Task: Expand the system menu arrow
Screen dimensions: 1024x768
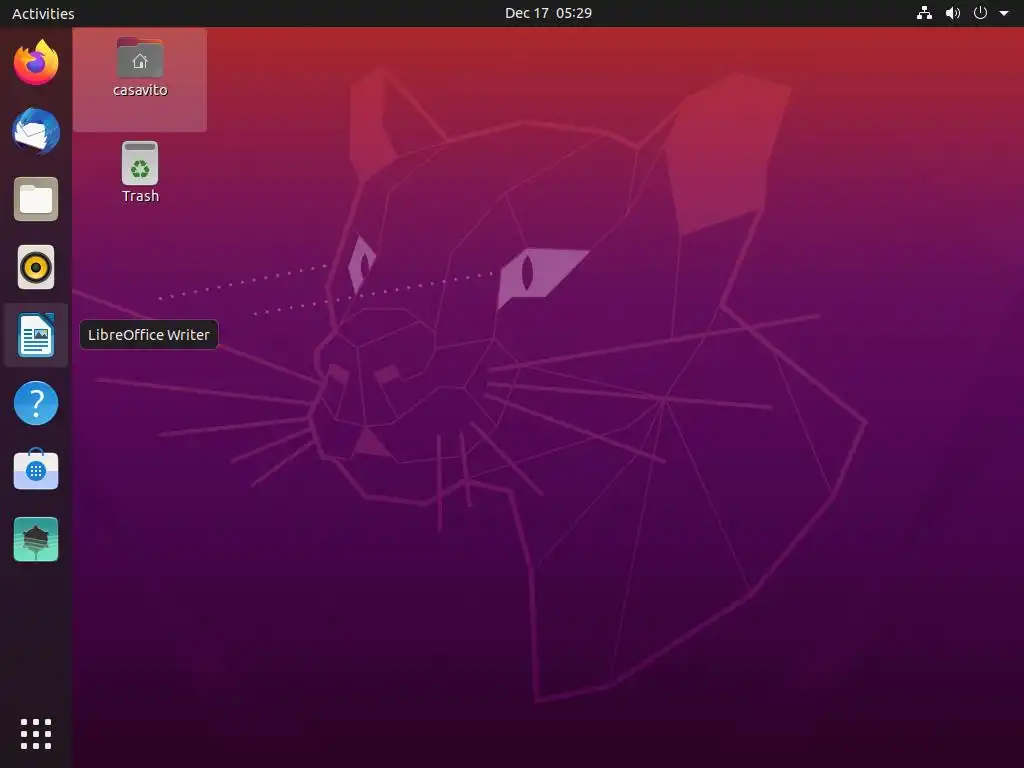Action: (1004, 13)
